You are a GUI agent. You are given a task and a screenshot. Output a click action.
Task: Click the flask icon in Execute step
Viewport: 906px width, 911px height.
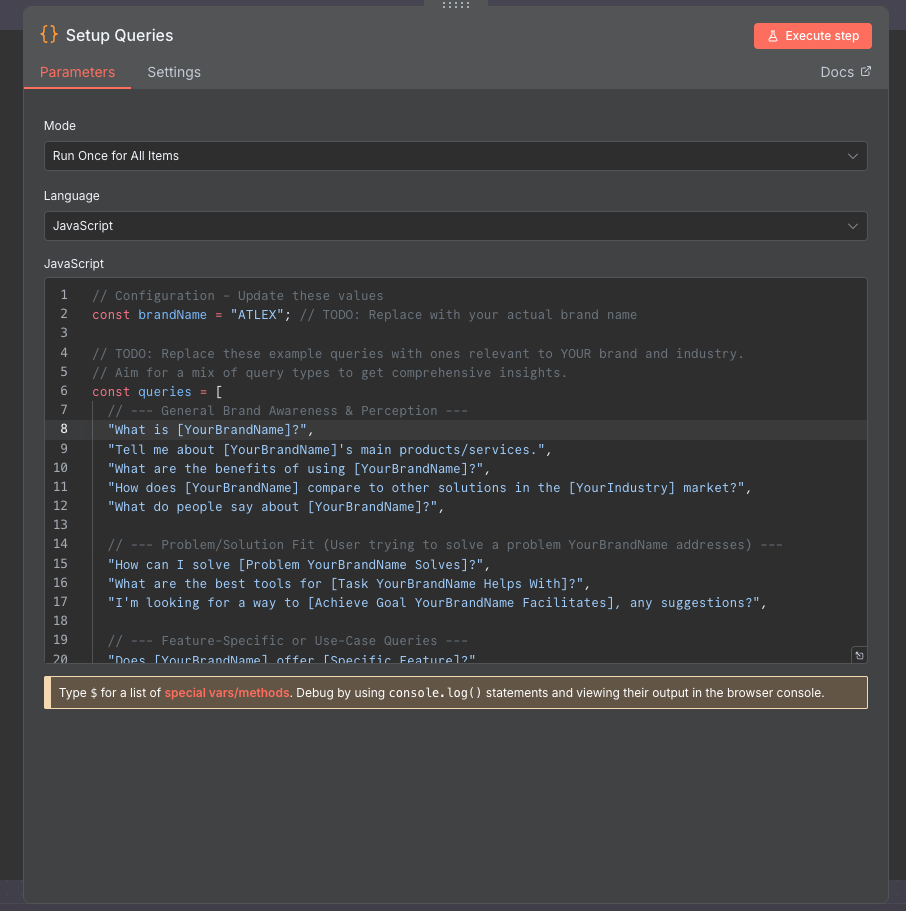point(772,36)
